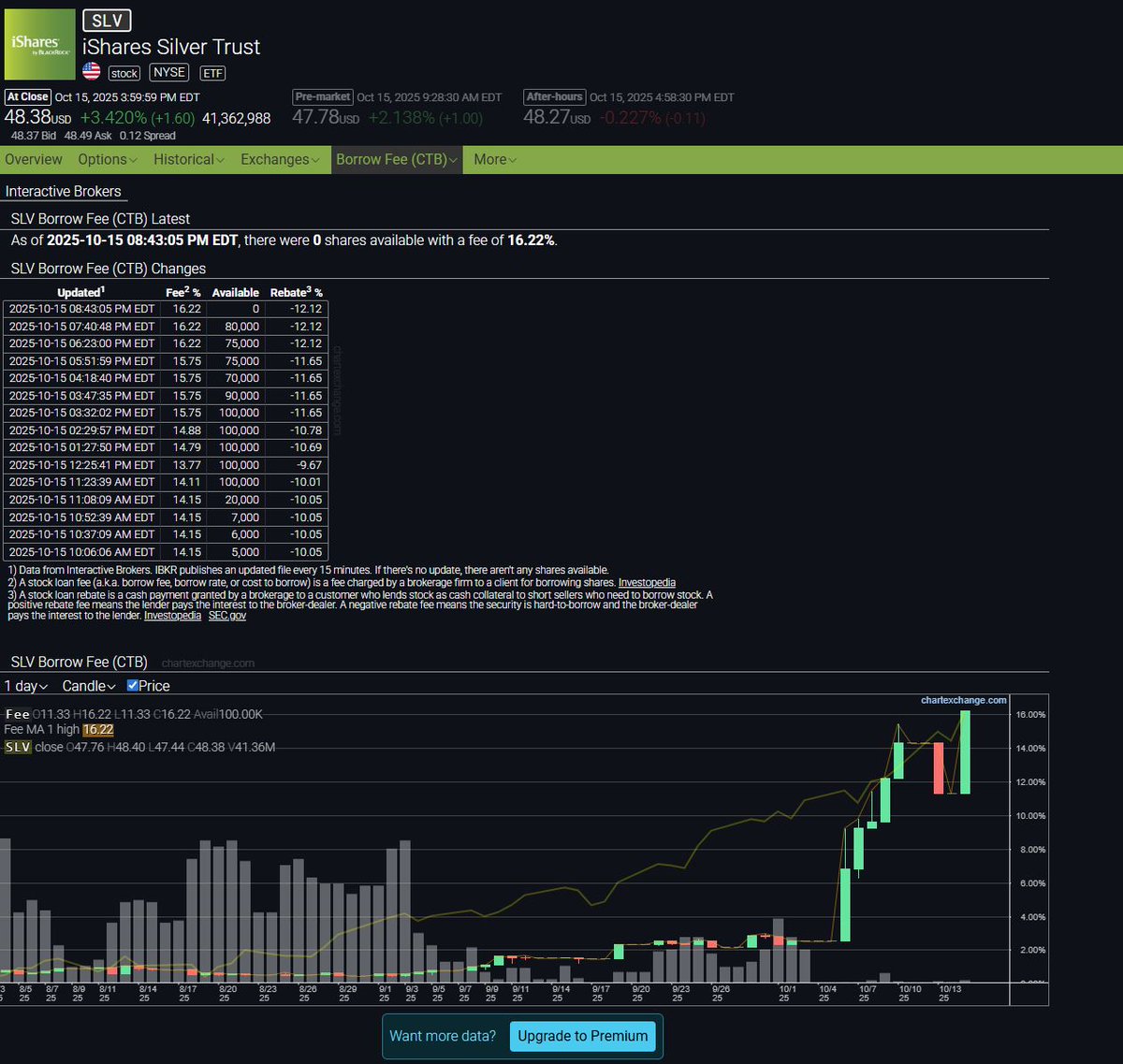The image size is (1123, 1064).
Task: Select the Interactive Brokers tab
Action: point(64,191)
